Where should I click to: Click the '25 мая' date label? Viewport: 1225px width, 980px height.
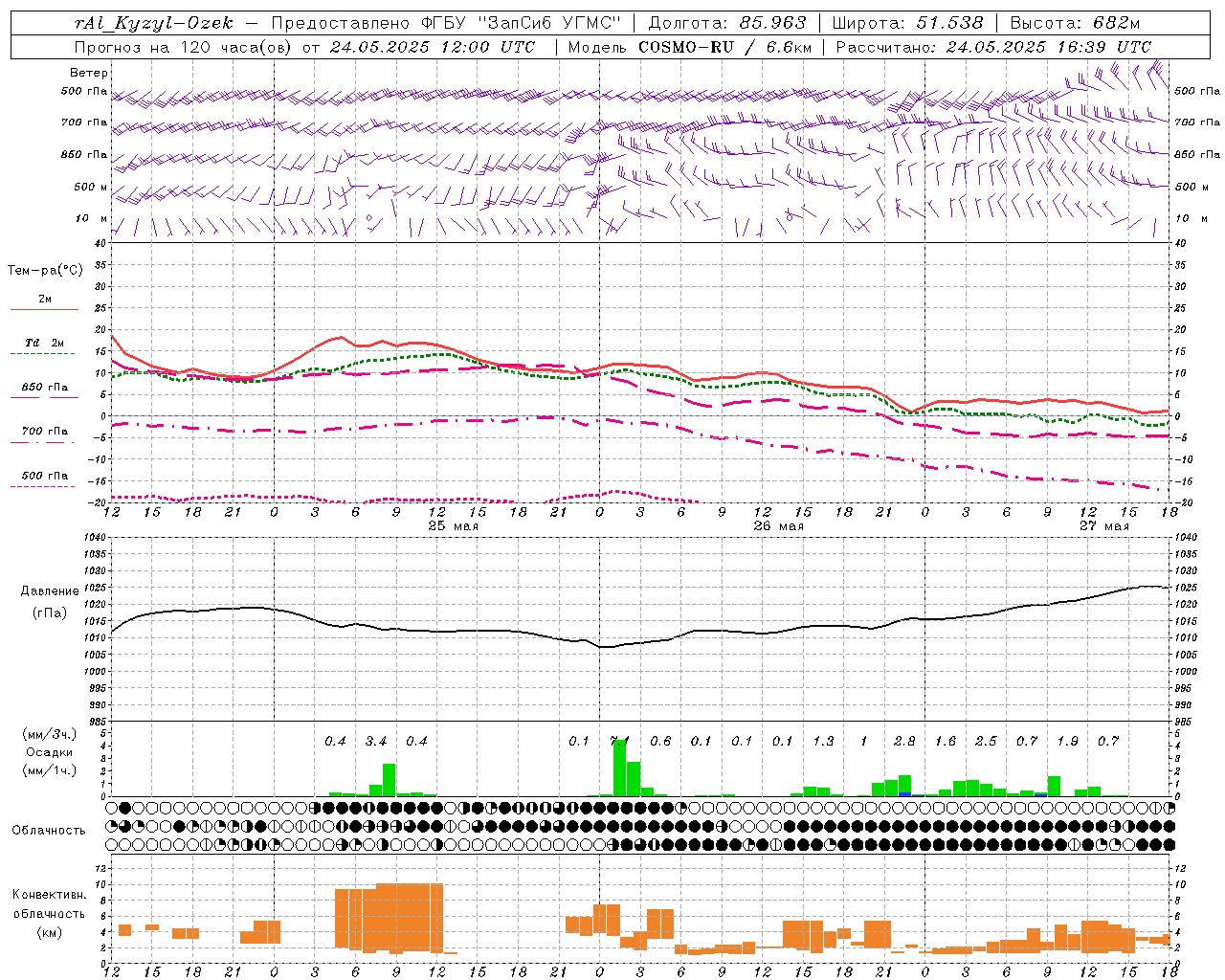click(454, 526)
